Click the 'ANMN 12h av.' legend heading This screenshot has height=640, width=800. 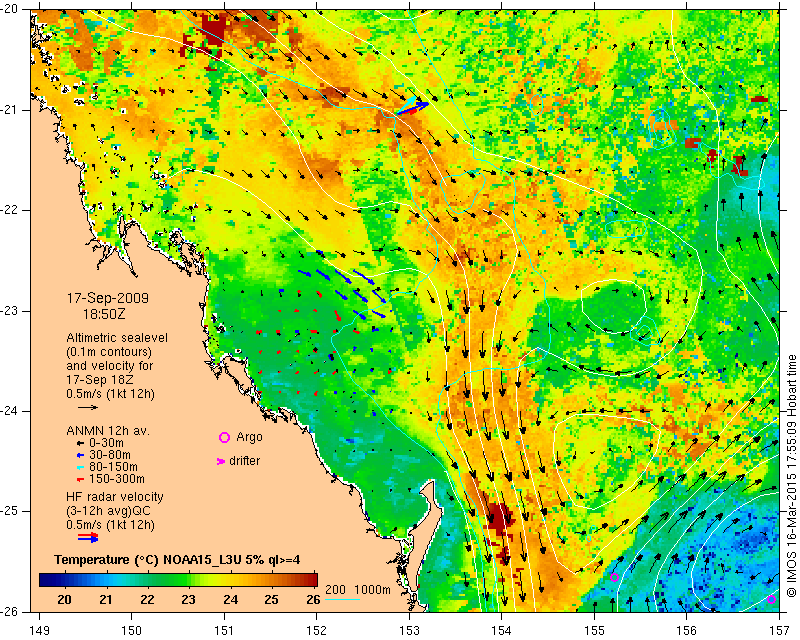[x=108, y=431]
